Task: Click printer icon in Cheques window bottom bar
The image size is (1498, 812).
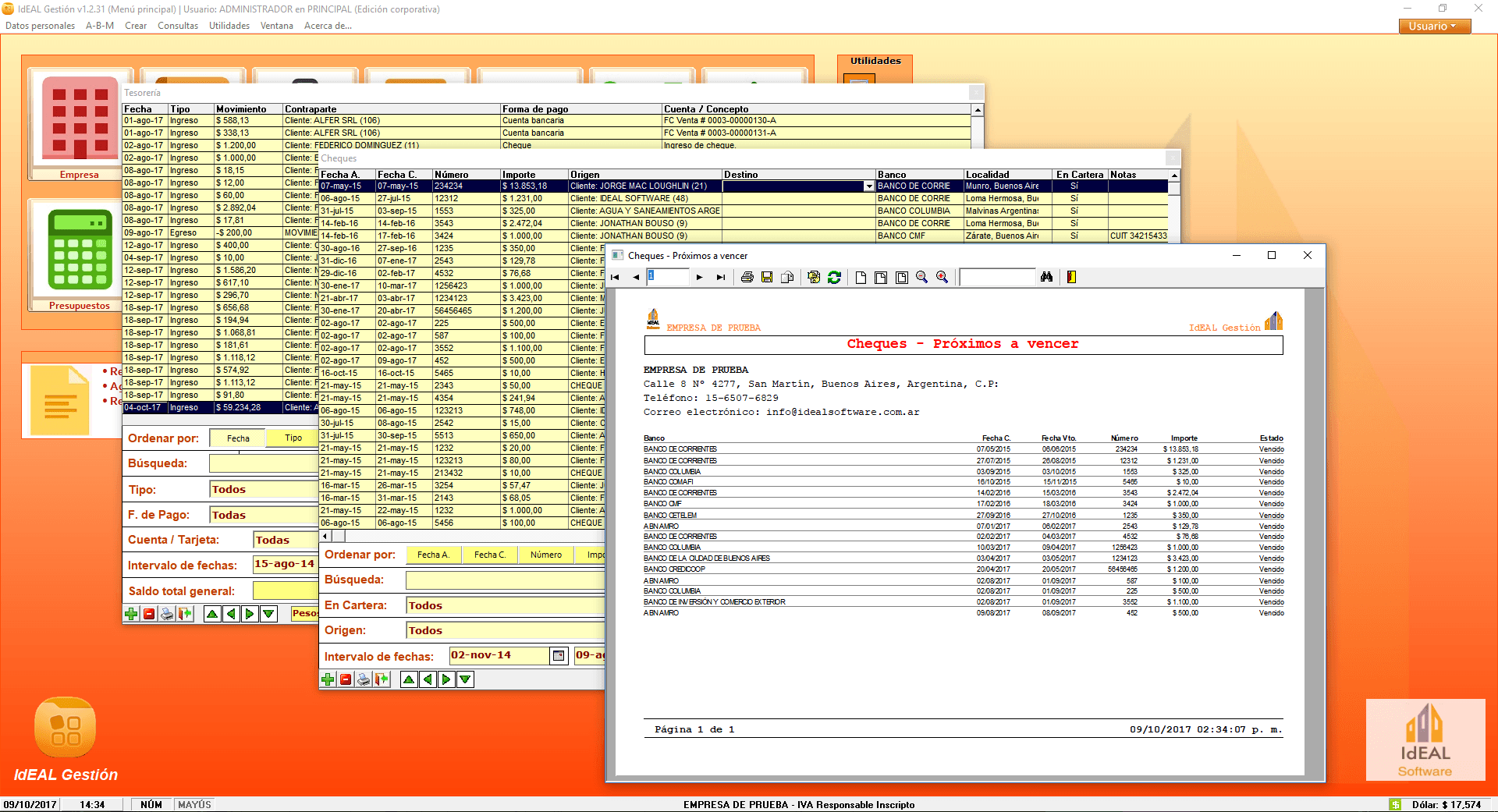Action: tap(364, 679)
